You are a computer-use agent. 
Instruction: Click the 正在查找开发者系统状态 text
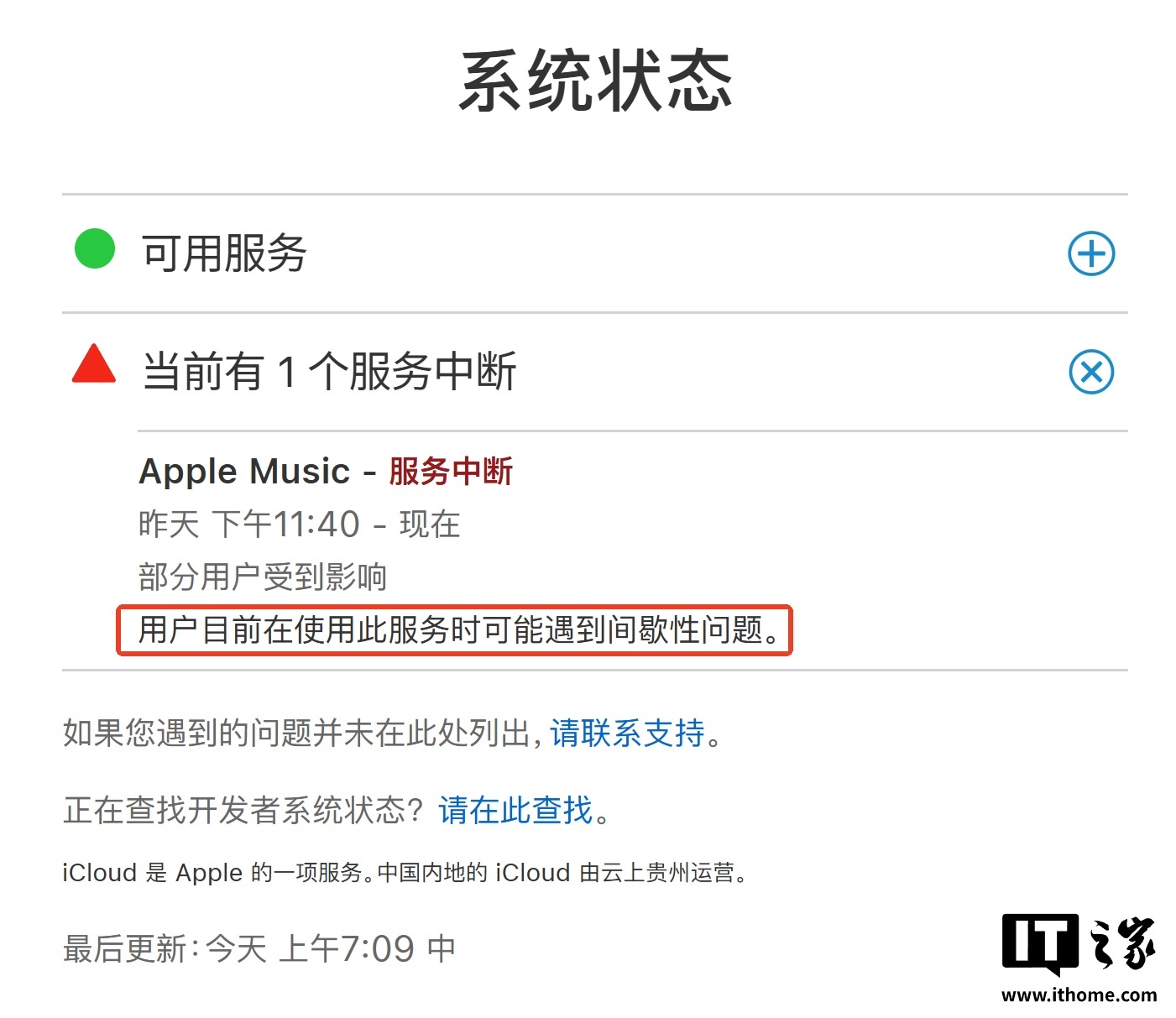point(247,811)
